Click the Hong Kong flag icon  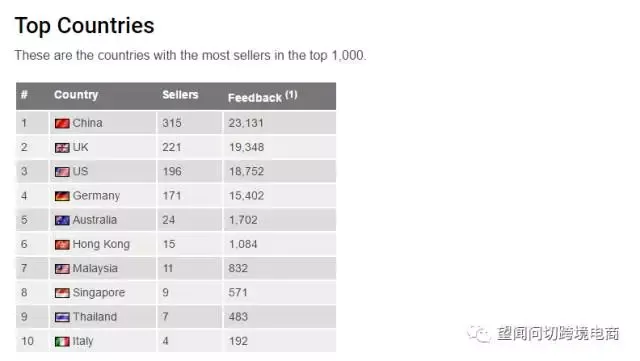coord(62,245)
